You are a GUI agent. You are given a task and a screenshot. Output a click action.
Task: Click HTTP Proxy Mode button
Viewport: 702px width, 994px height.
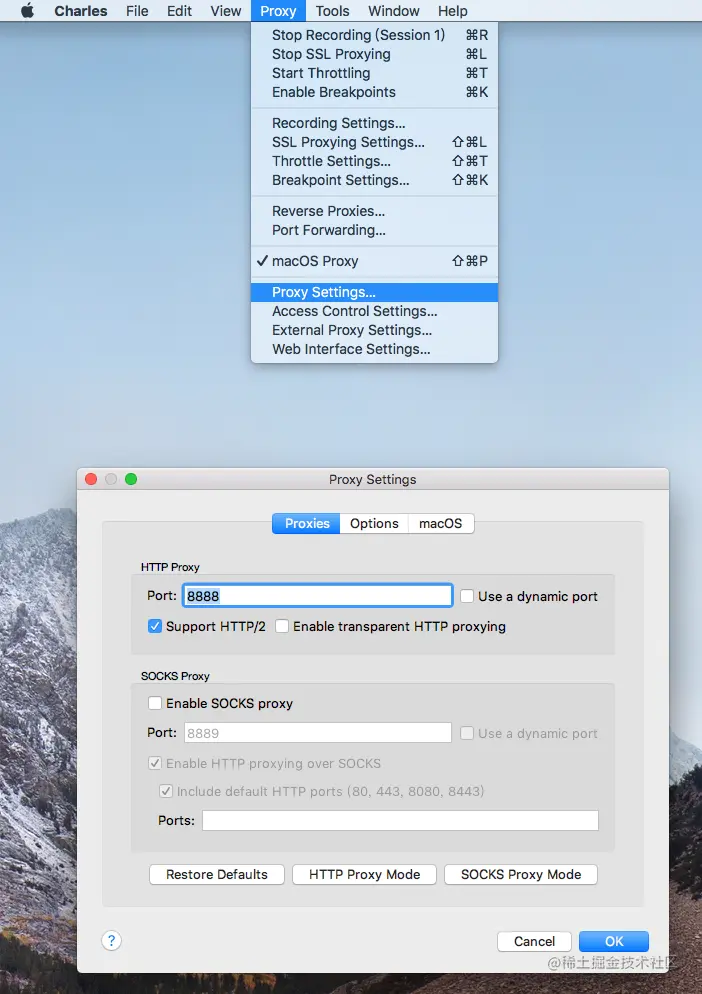point(365,874)
